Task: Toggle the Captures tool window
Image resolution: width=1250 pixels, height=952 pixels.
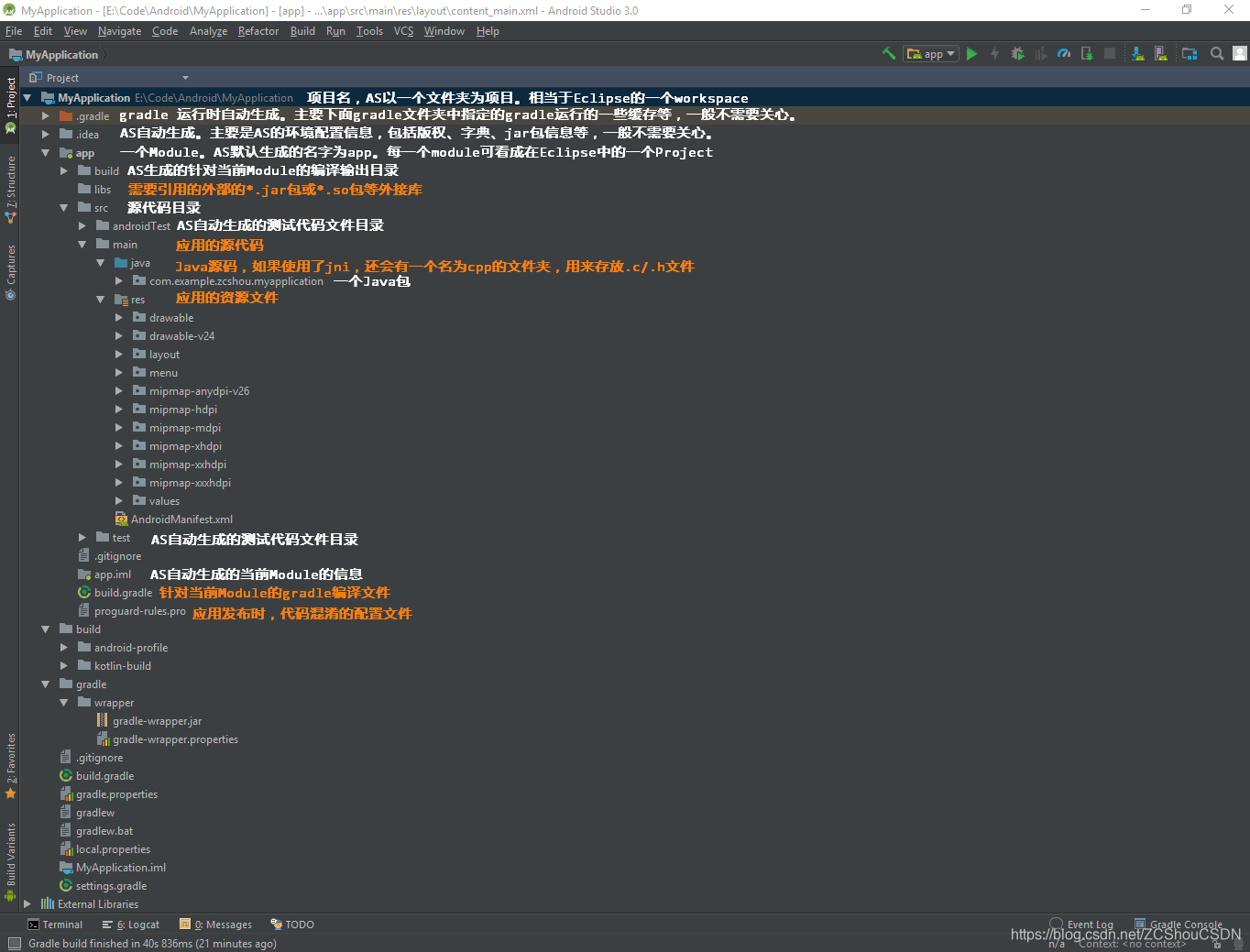Action: (10, 272)
